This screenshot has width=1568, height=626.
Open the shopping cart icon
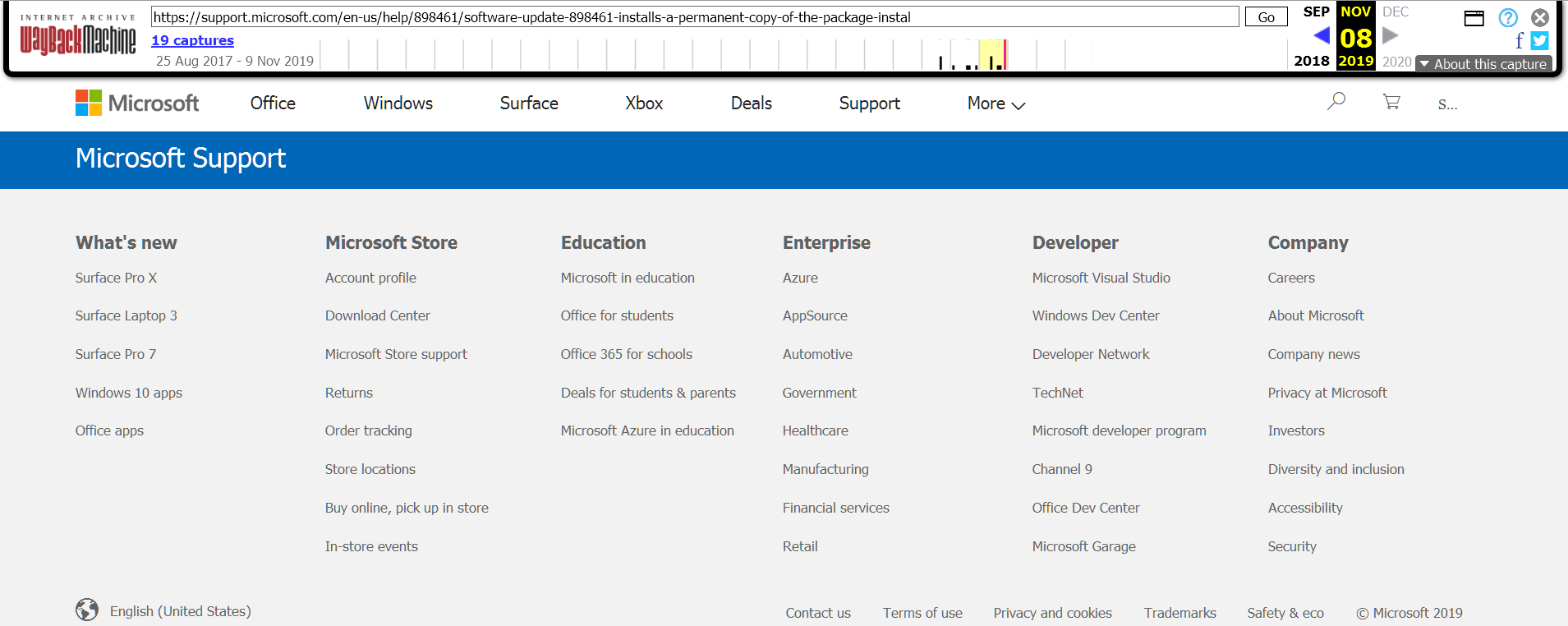1391,102
